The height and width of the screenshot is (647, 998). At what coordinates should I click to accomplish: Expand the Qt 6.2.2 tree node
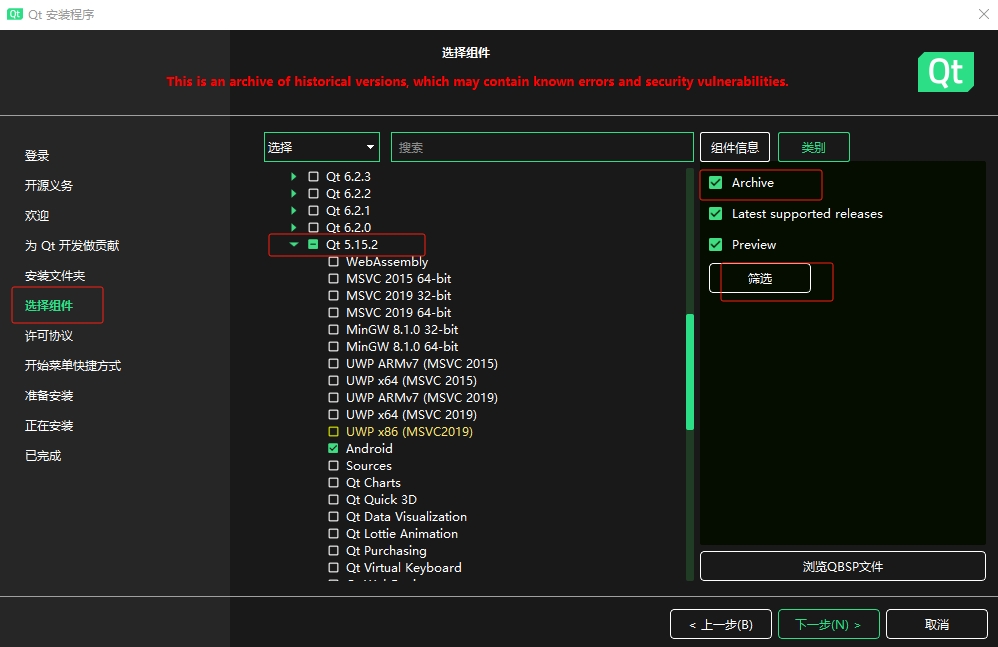293,193
